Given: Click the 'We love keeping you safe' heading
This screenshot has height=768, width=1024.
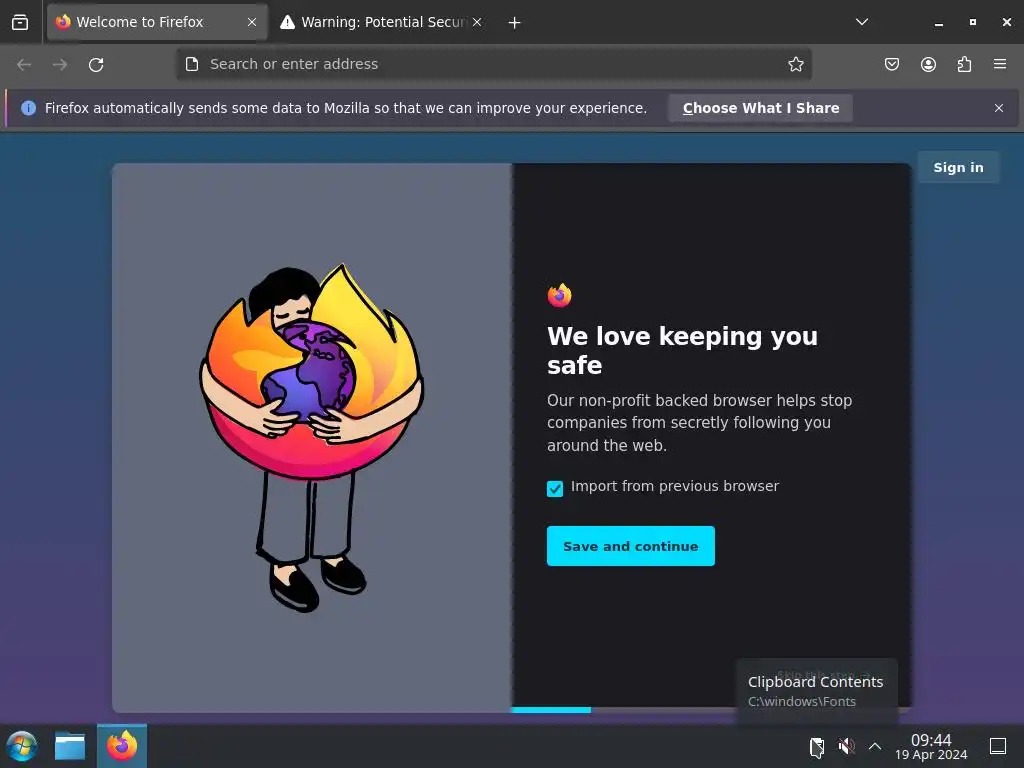Looking at the screenshot, I should coord(682,351).
